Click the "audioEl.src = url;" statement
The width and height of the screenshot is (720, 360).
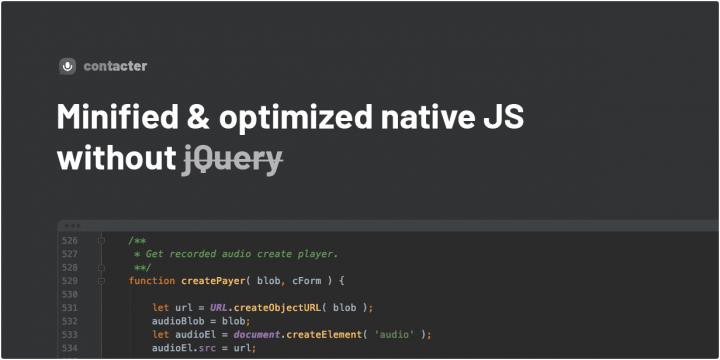(x=204, y=348)
